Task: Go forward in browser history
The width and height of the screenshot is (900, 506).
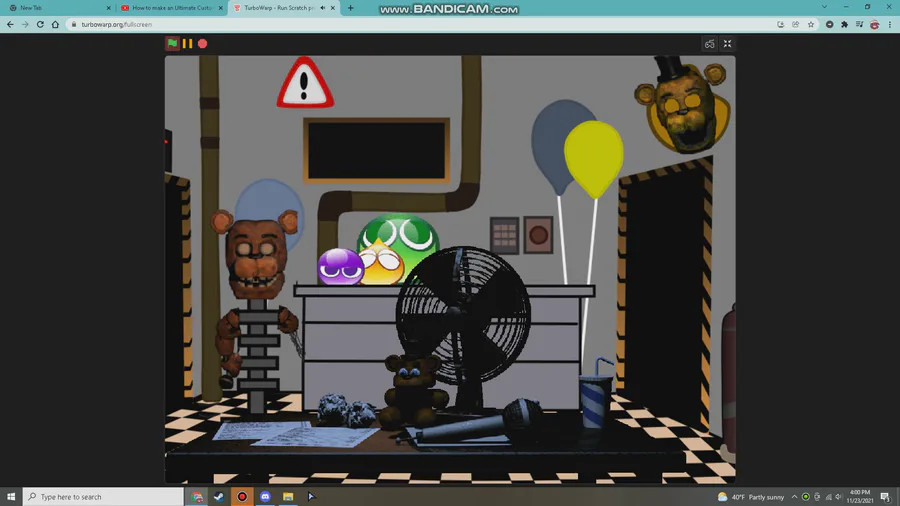Action: click(25, 25)
